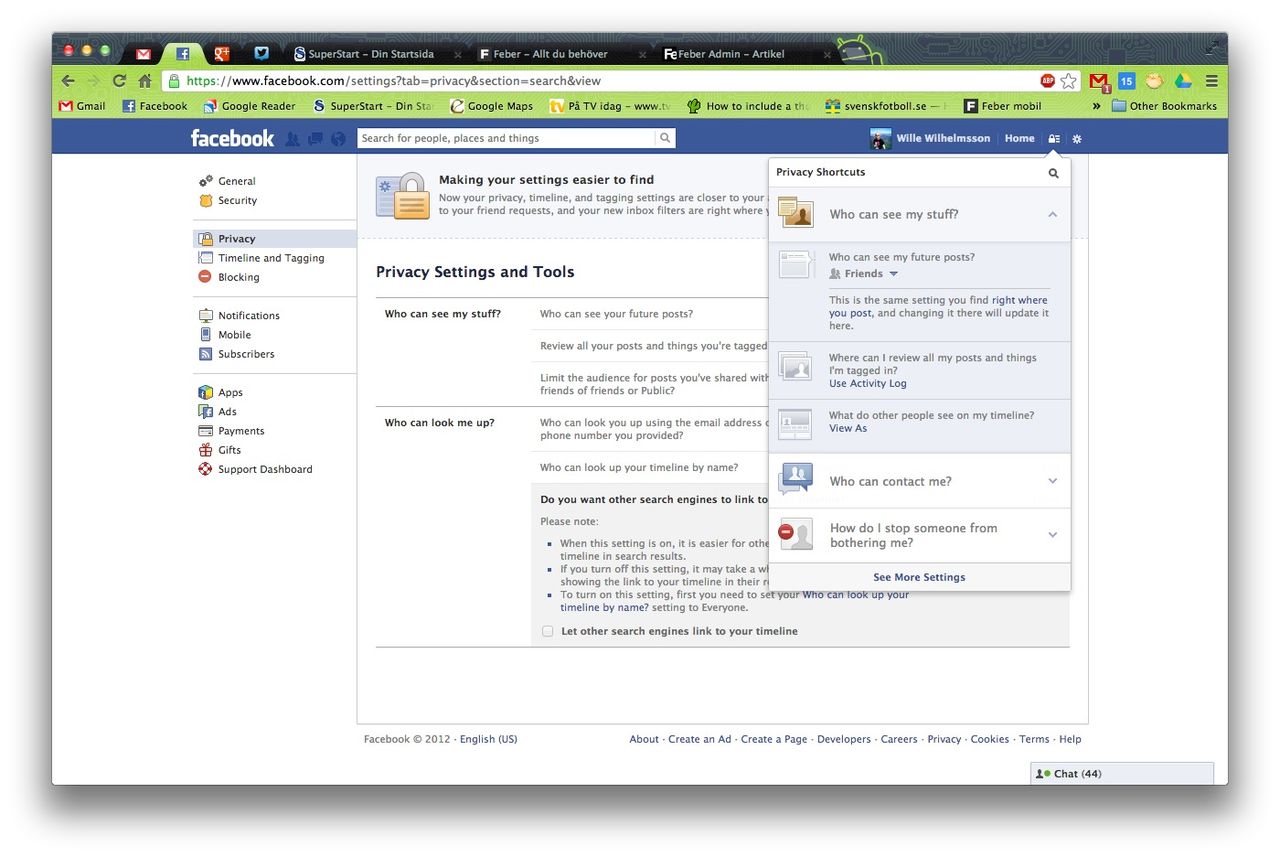Open the Help footer link
This screenshot has width=1280, height=857.
click(x=1070, y=739)
